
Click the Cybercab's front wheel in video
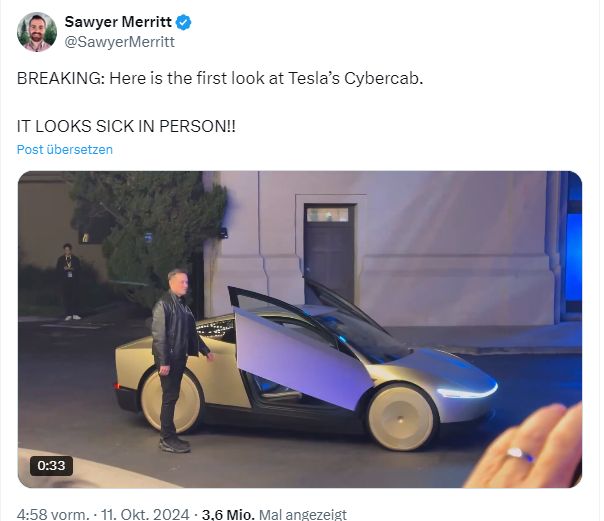401,417
